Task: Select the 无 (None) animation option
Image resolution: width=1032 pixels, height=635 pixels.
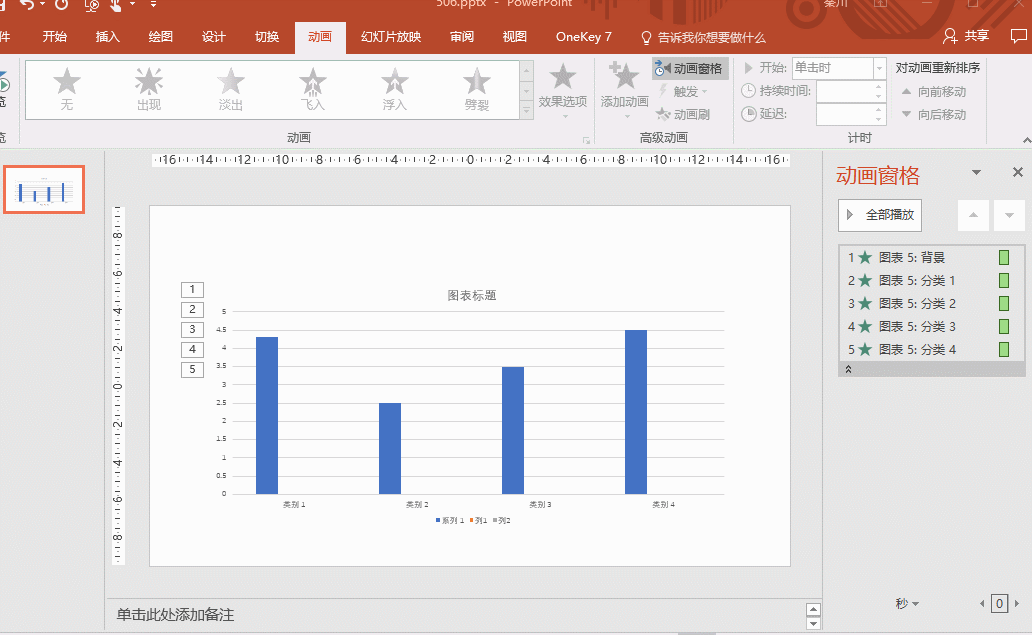Action: pos(66,88)
